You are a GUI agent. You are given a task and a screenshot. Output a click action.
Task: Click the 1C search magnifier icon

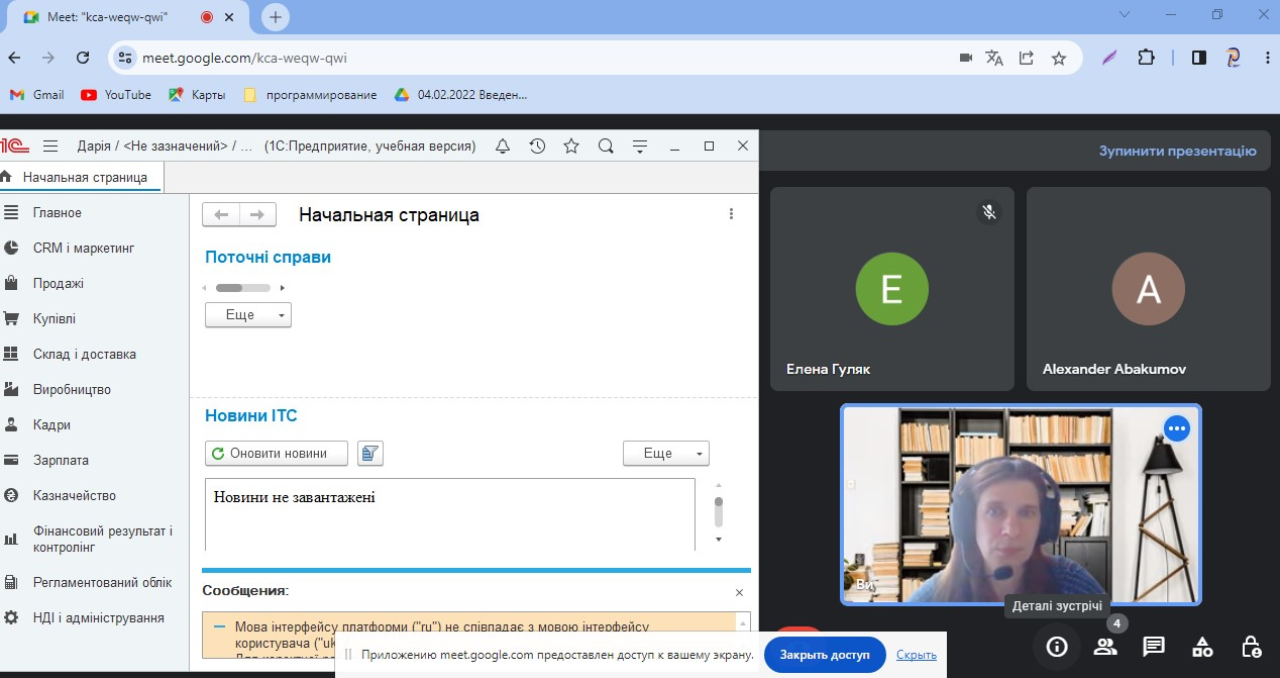tap(606, 146)
